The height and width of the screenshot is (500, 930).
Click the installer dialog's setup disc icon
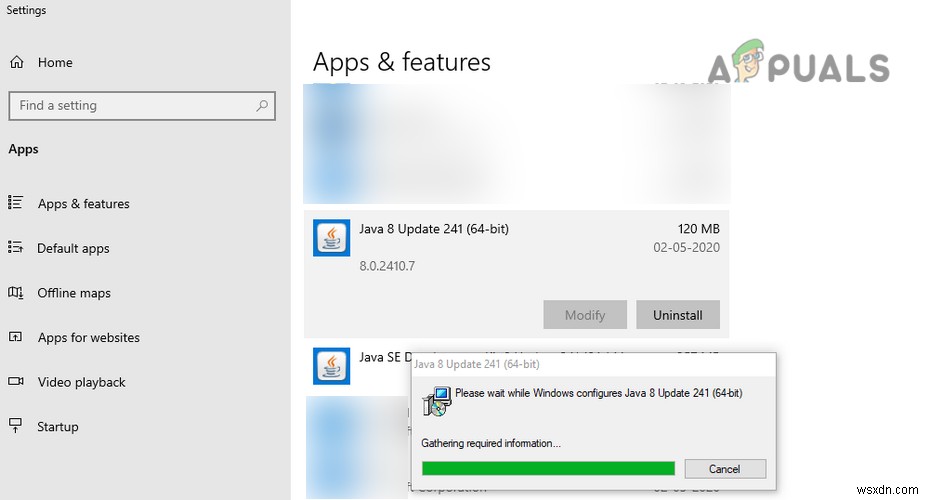pos(437,402)
